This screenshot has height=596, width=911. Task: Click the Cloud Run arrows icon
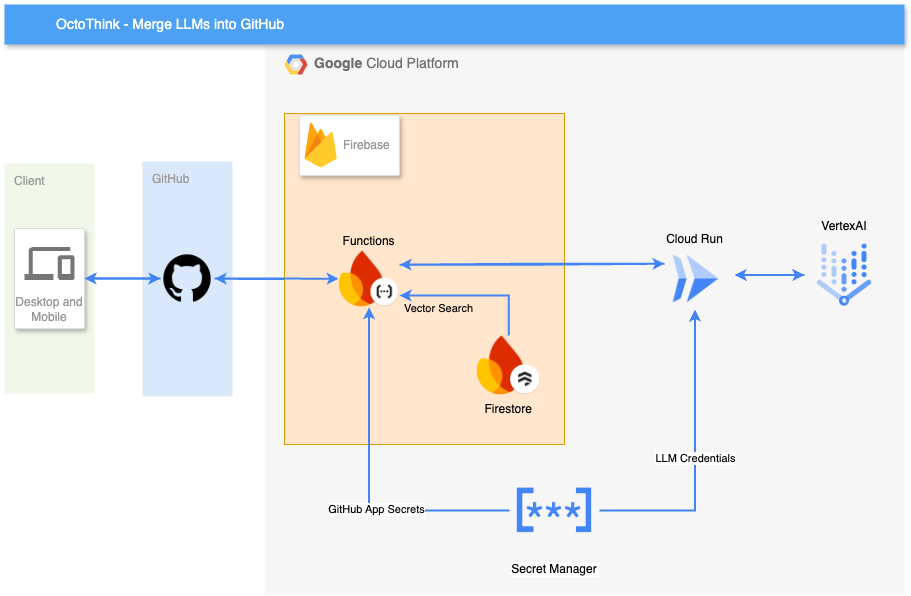[x=695, y=279]
